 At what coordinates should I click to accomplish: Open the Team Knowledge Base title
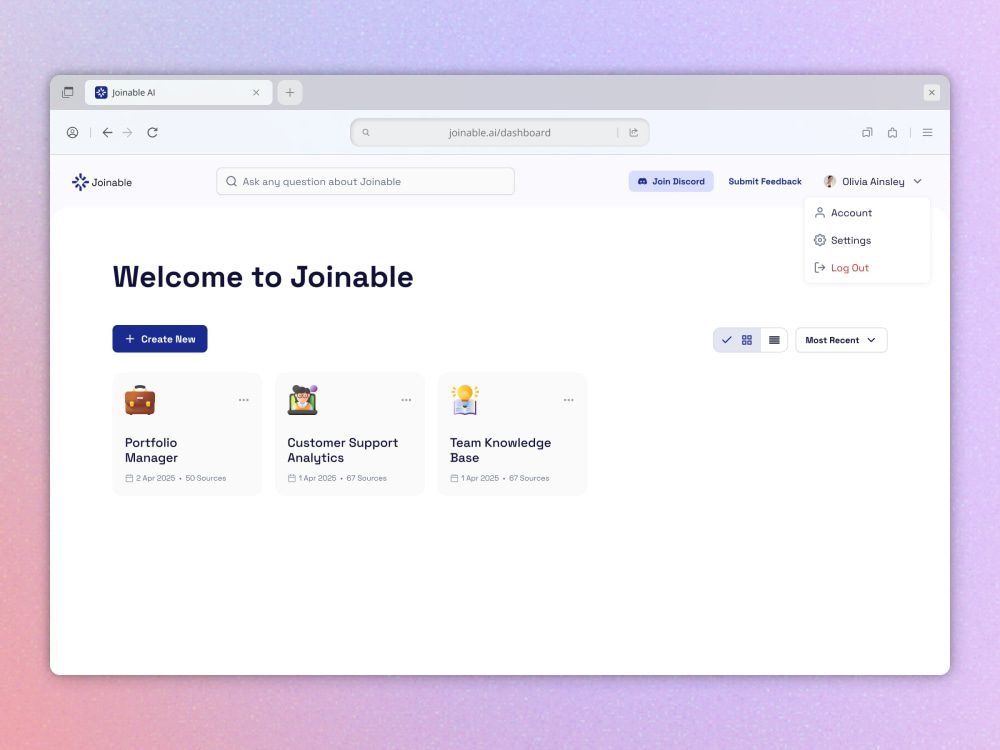tap(501, 450)
